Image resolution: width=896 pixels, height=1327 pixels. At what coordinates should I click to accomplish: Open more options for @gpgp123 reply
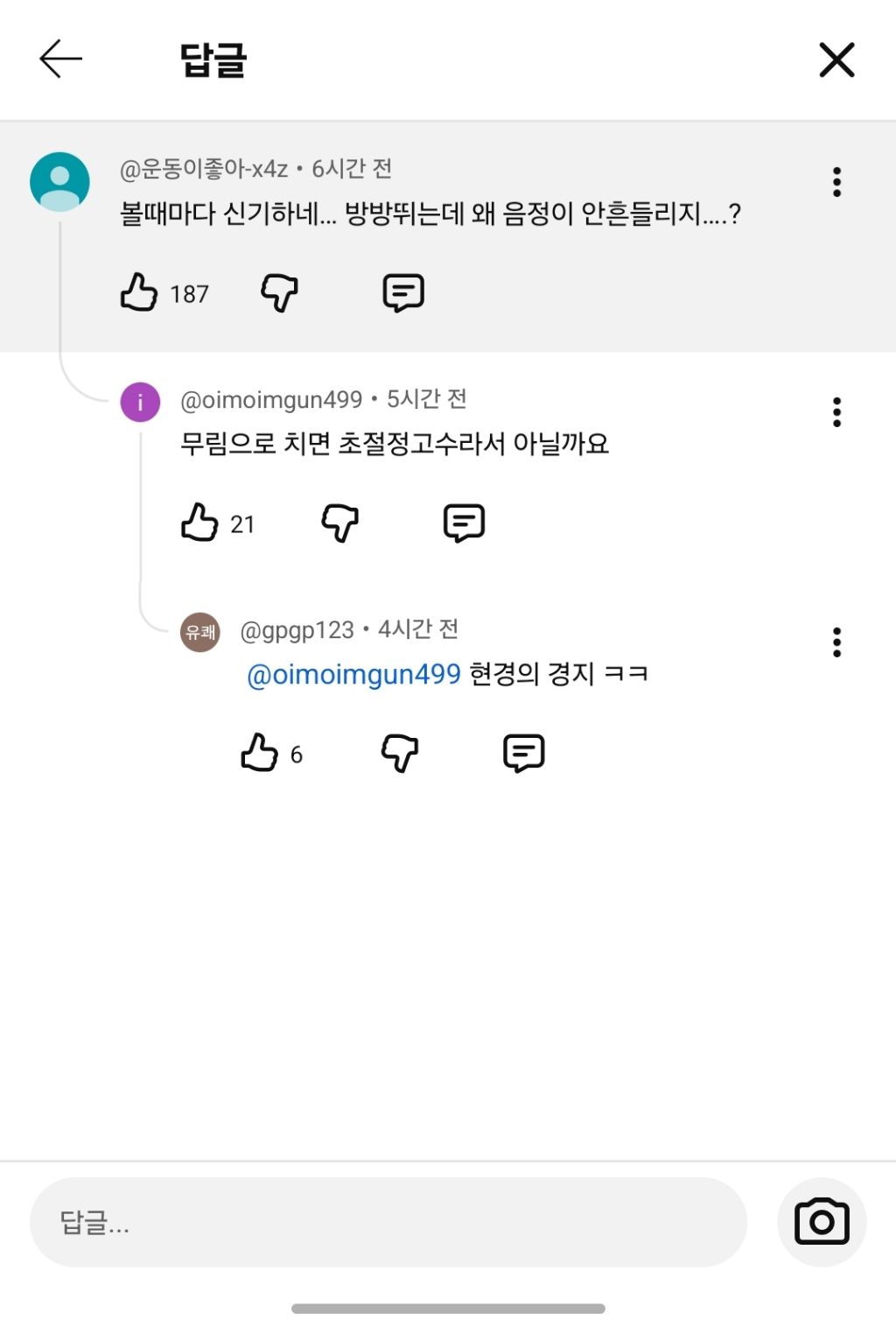click(836, 642)
